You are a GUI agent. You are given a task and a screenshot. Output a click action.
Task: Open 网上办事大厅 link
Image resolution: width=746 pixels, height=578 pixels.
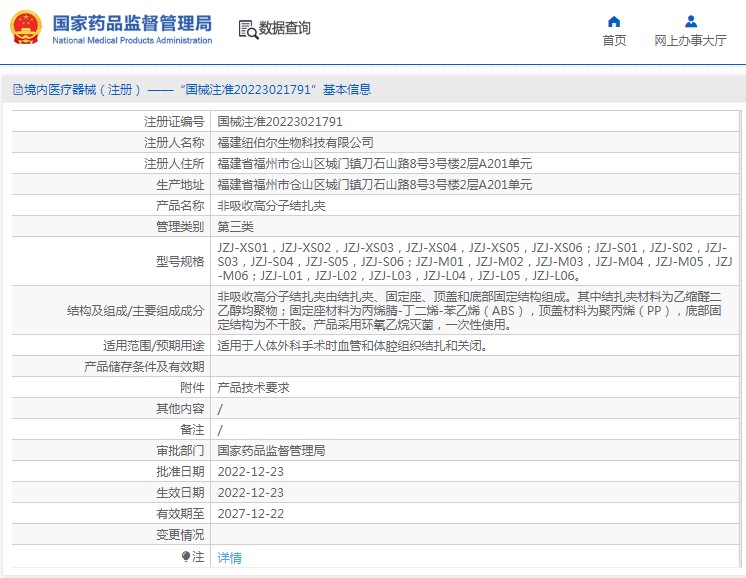(690, 41)
